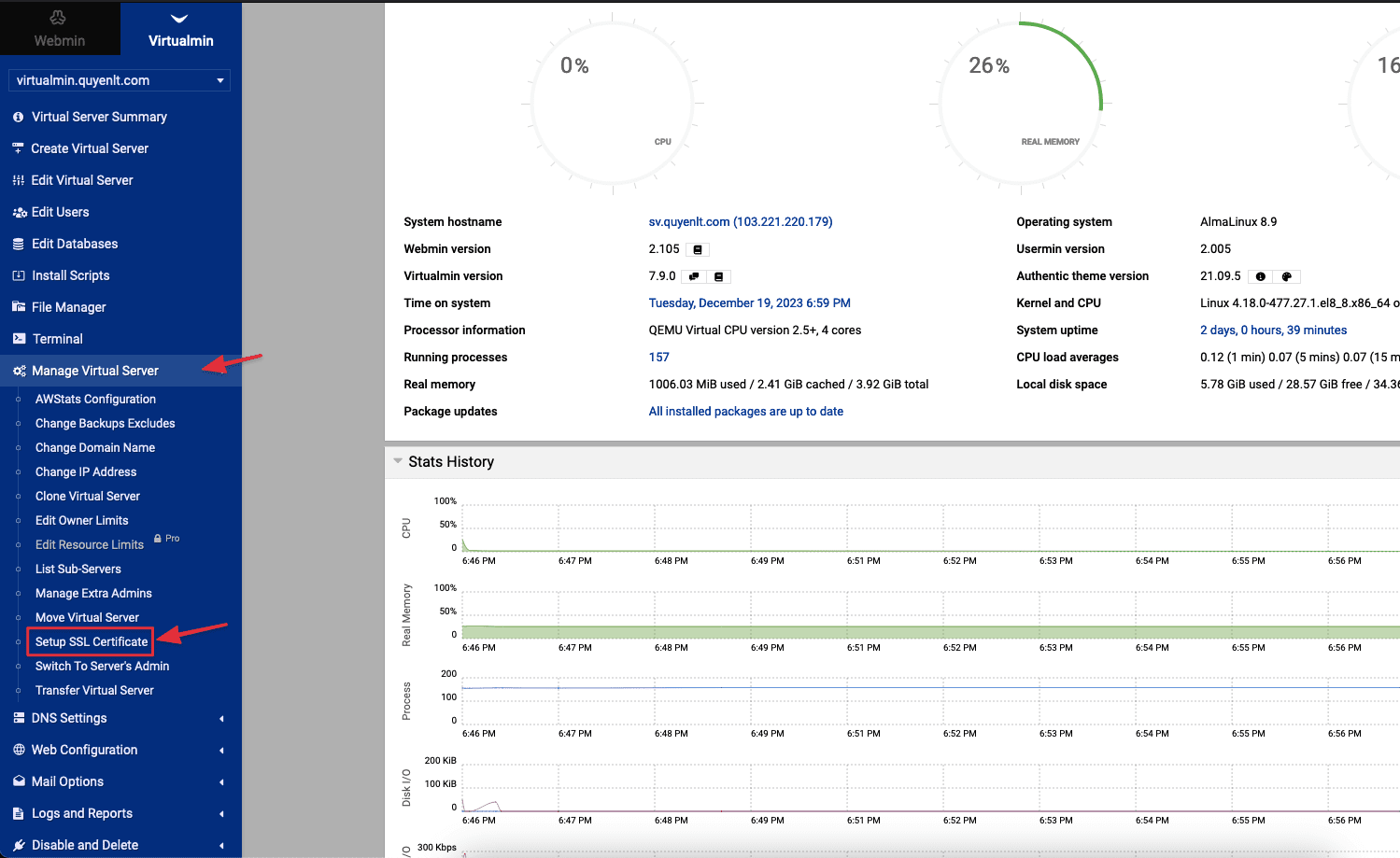Open Setup SSL Certificate menu item
Image resolution: width=1400 pixels, height=858 pixels.
pyautogui.click(x=91, y=641)
